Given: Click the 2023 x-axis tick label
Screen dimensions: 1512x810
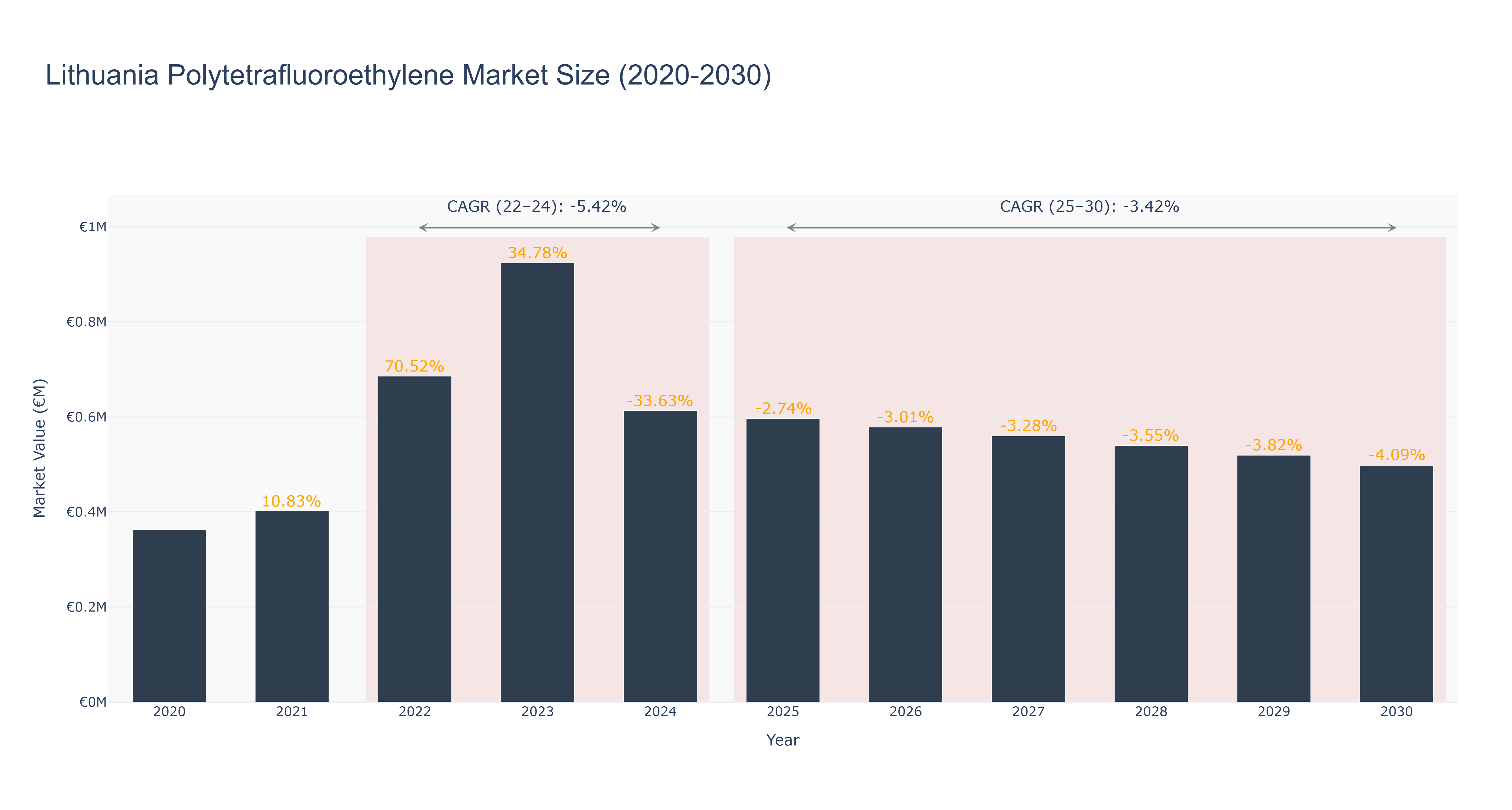Looking at the screenshot, I should [537, 712].
